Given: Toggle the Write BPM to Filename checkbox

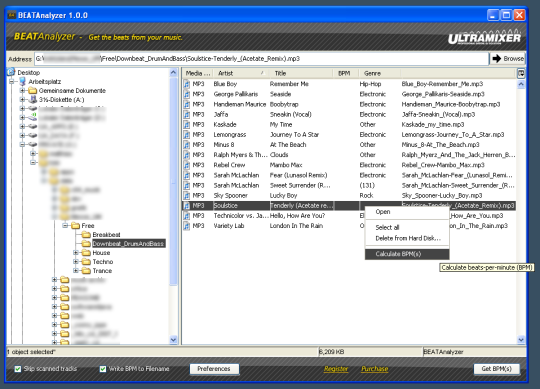Looking at the screenshot, I should click(103, 369).
